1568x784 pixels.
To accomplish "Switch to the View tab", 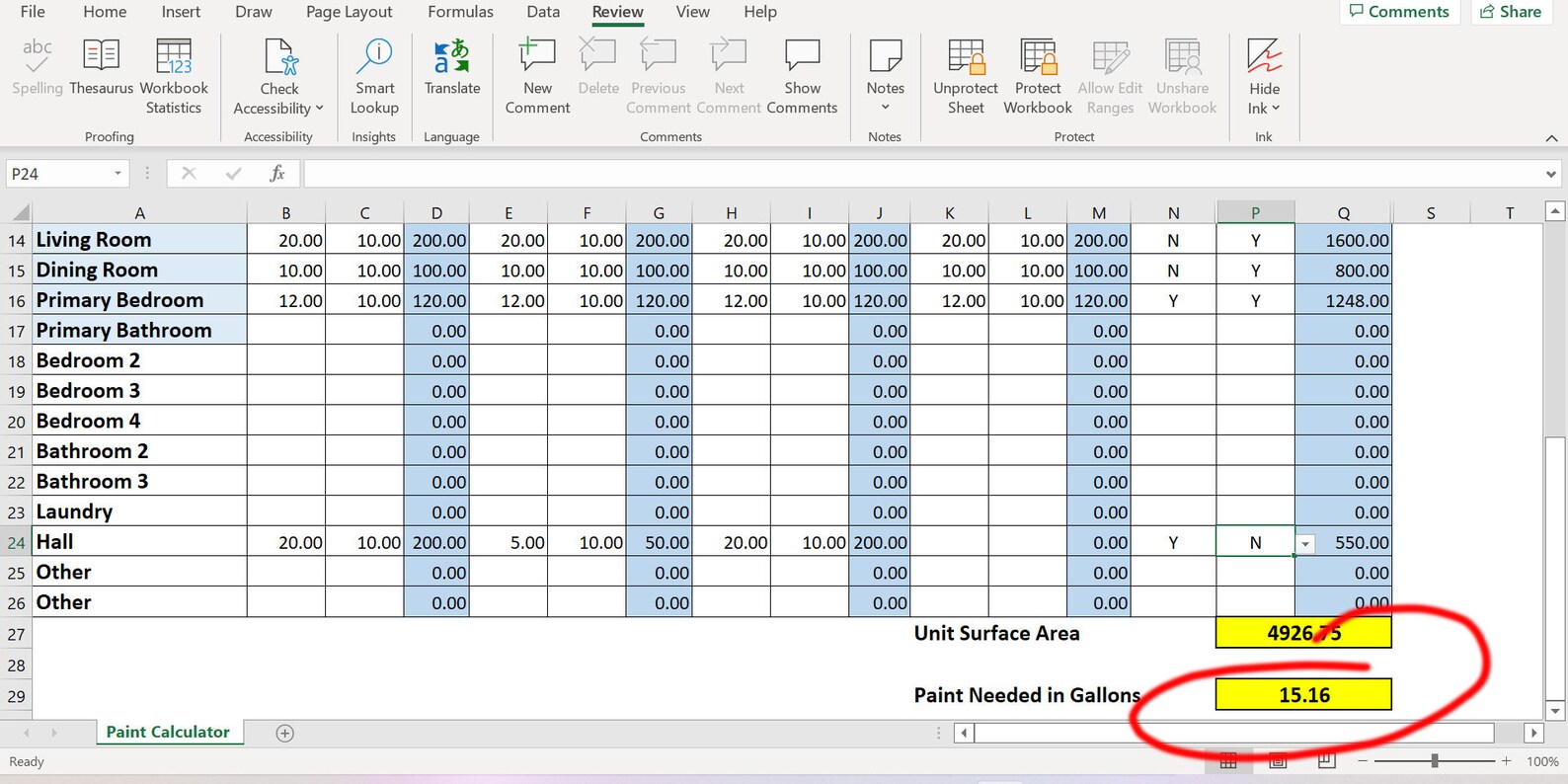I will coord(692,12).
